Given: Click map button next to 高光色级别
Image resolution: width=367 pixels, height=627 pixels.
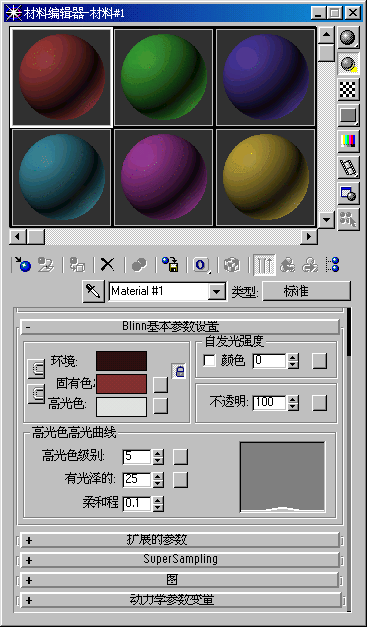Looking at the screenshot, I should pyautogui.click(x=180, y=457).
